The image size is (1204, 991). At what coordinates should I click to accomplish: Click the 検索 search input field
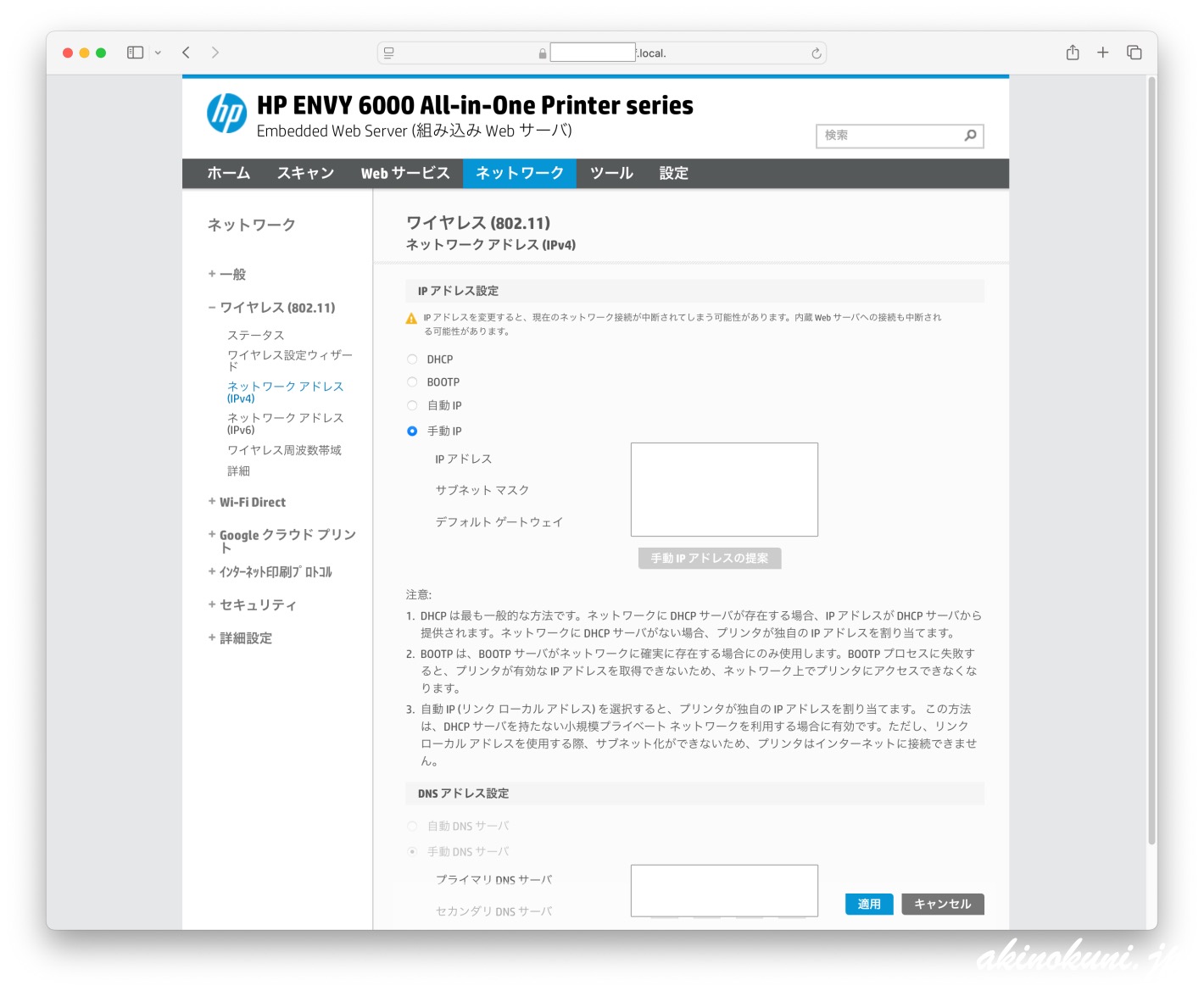pos(889,136)
